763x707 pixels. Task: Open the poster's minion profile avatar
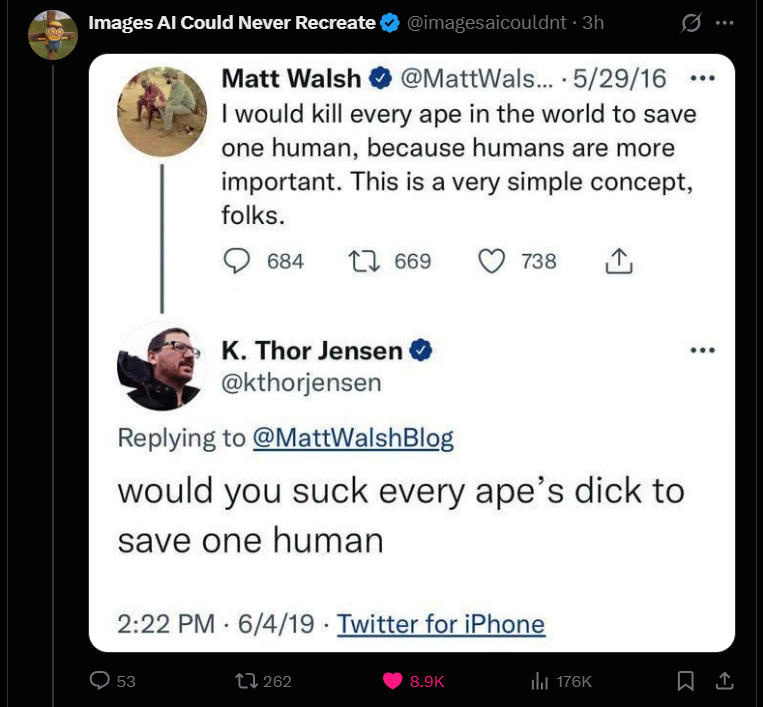[54, 33]
